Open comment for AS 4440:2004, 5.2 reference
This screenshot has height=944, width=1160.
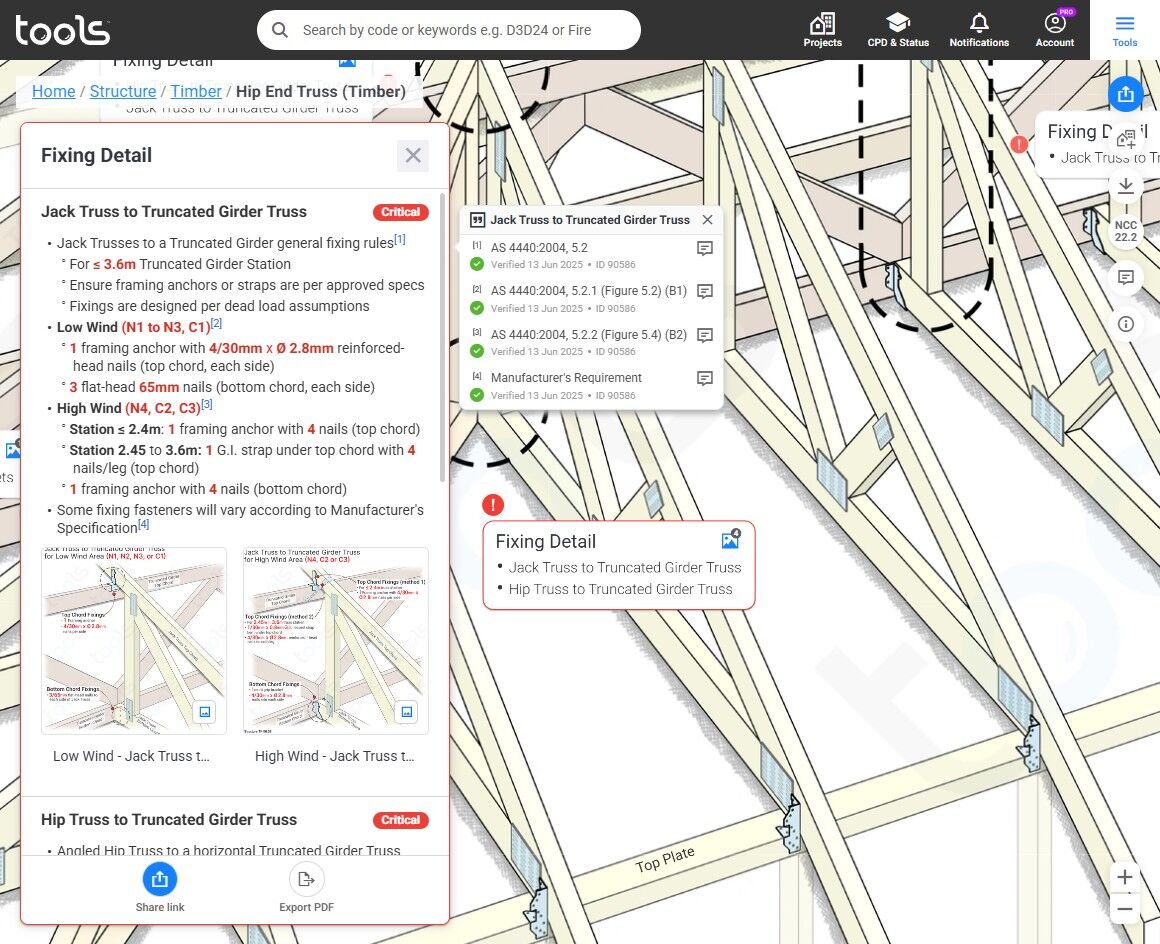tap(704, 248)
